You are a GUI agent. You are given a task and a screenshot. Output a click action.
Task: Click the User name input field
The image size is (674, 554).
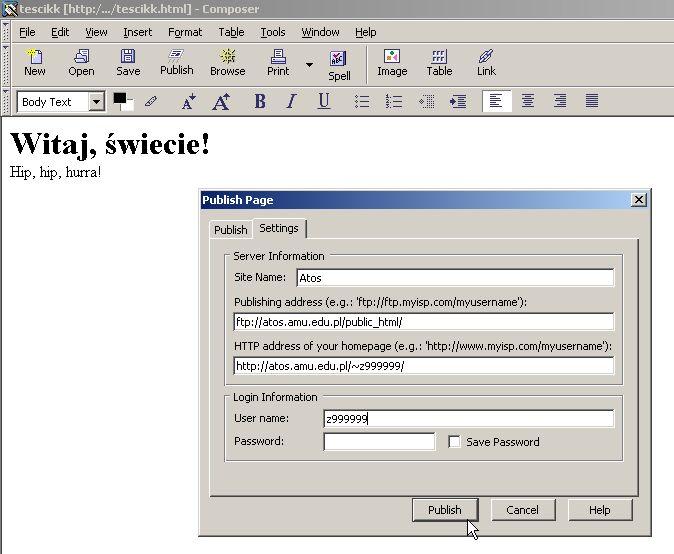[469, 419]
